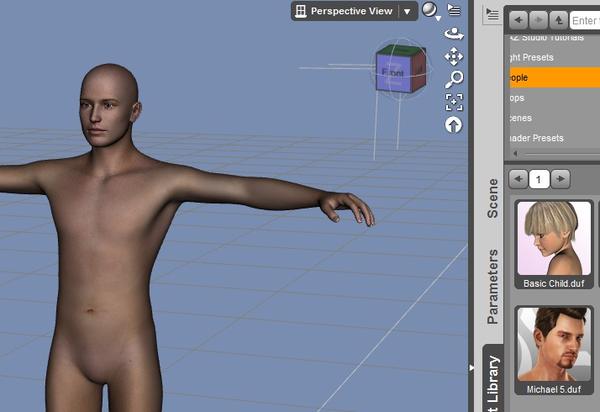
Task: Go forward in content library navigation
Action: (538, 20)
